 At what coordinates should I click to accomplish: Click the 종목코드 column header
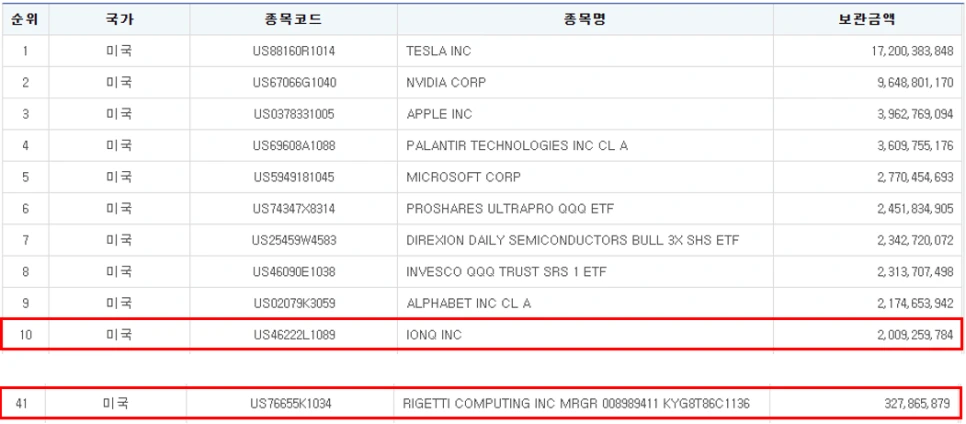click(293, 19)
